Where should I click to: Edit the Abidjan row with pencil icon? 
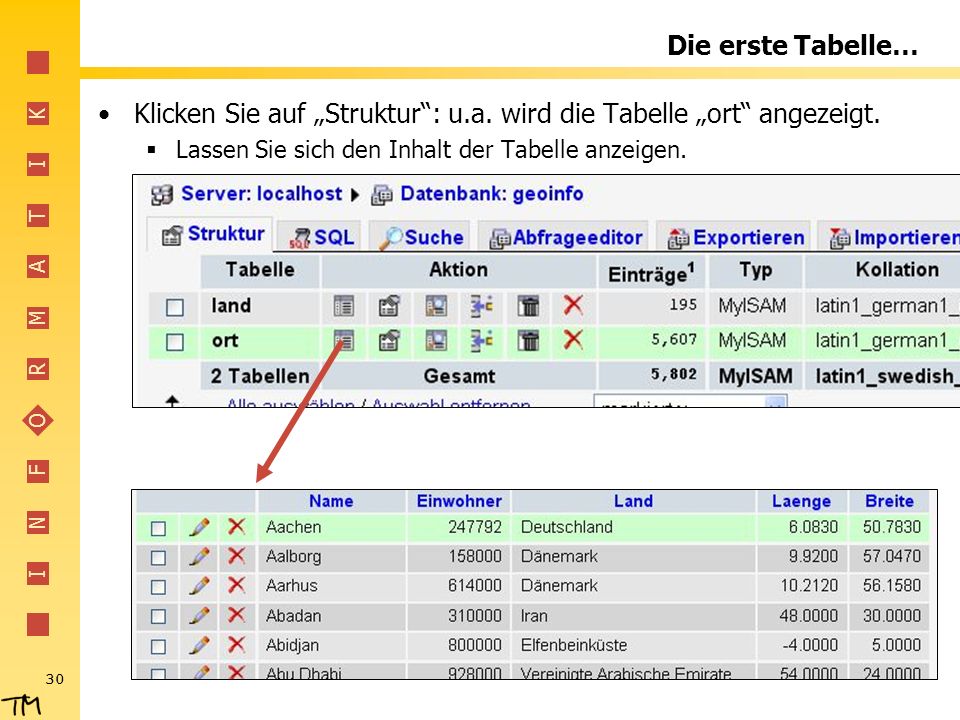[x=199, y=645]
